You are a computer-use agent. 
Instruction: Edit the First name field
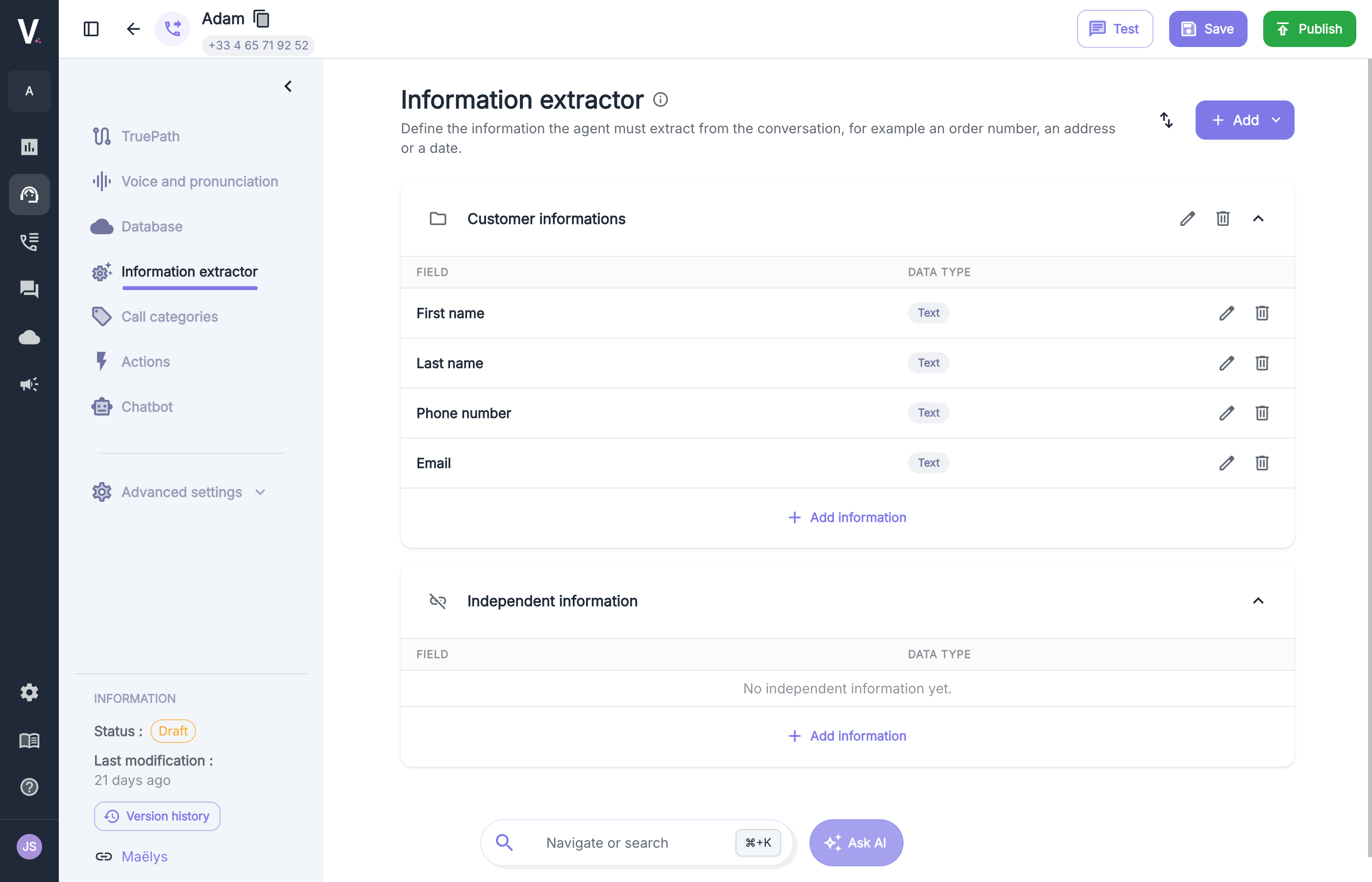1226,313
